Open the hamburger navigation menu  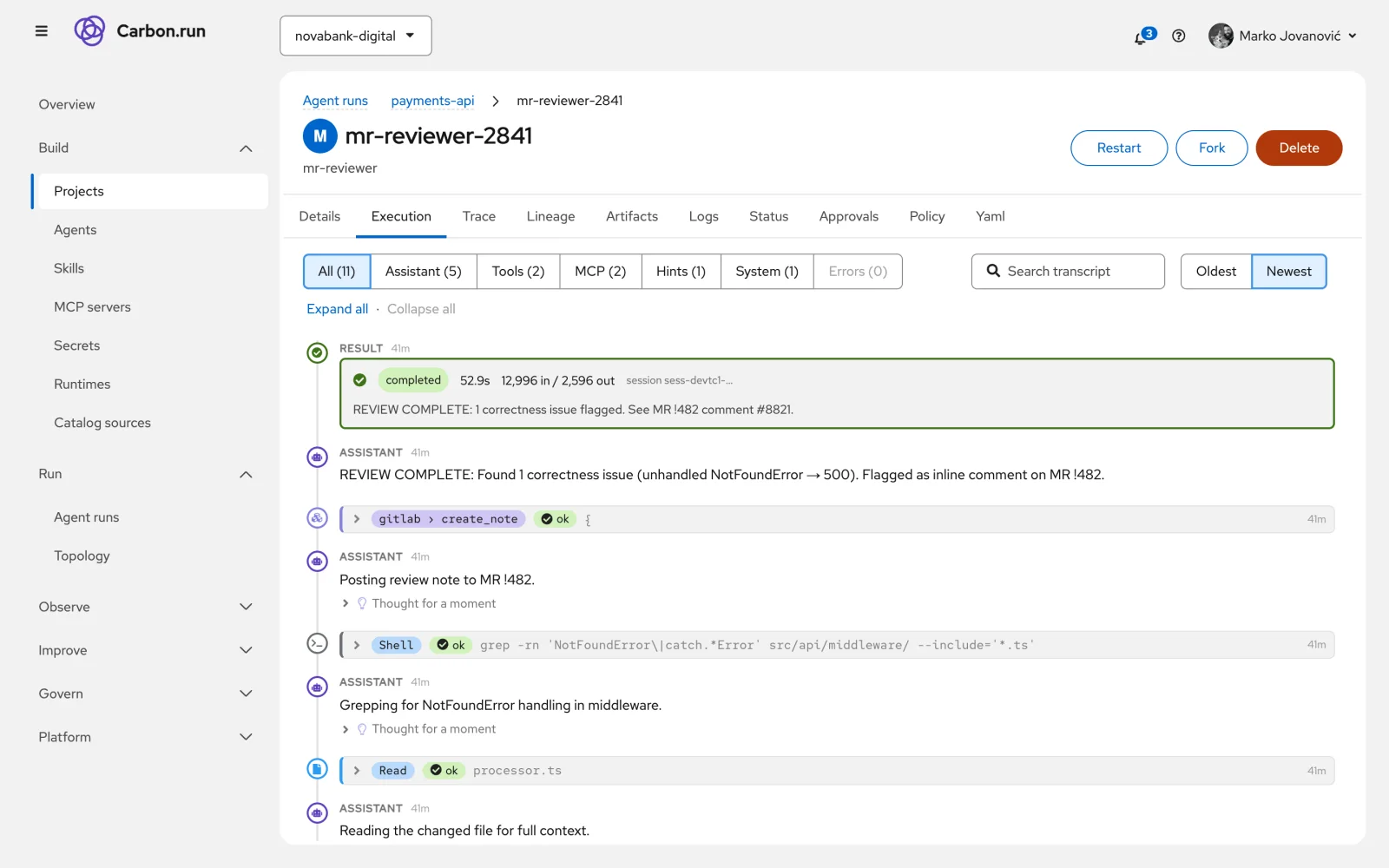tap(41, 31)
